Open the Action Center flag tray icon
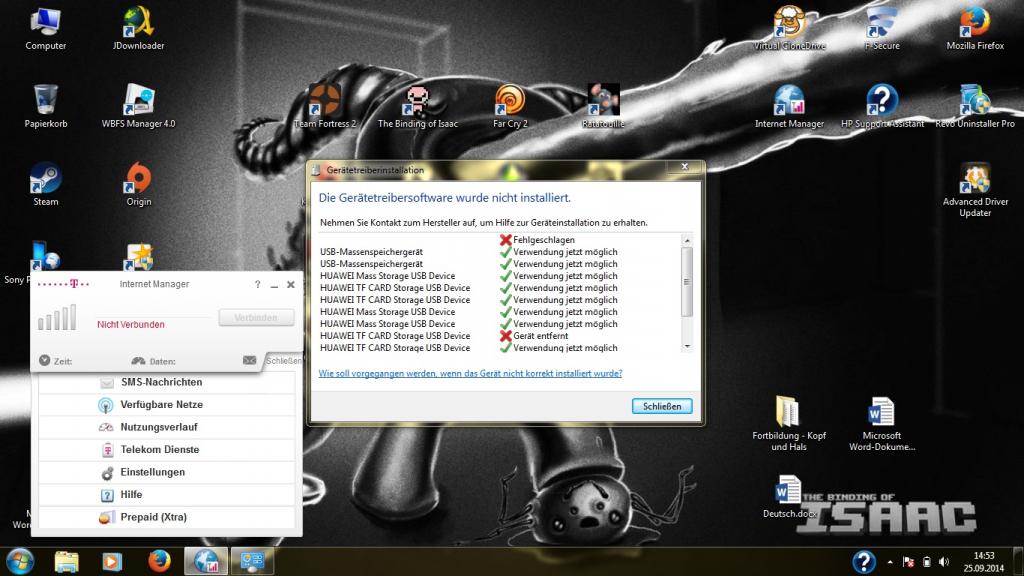The image size is (1024, 576). pyautogui.click(x=908, y=562)
